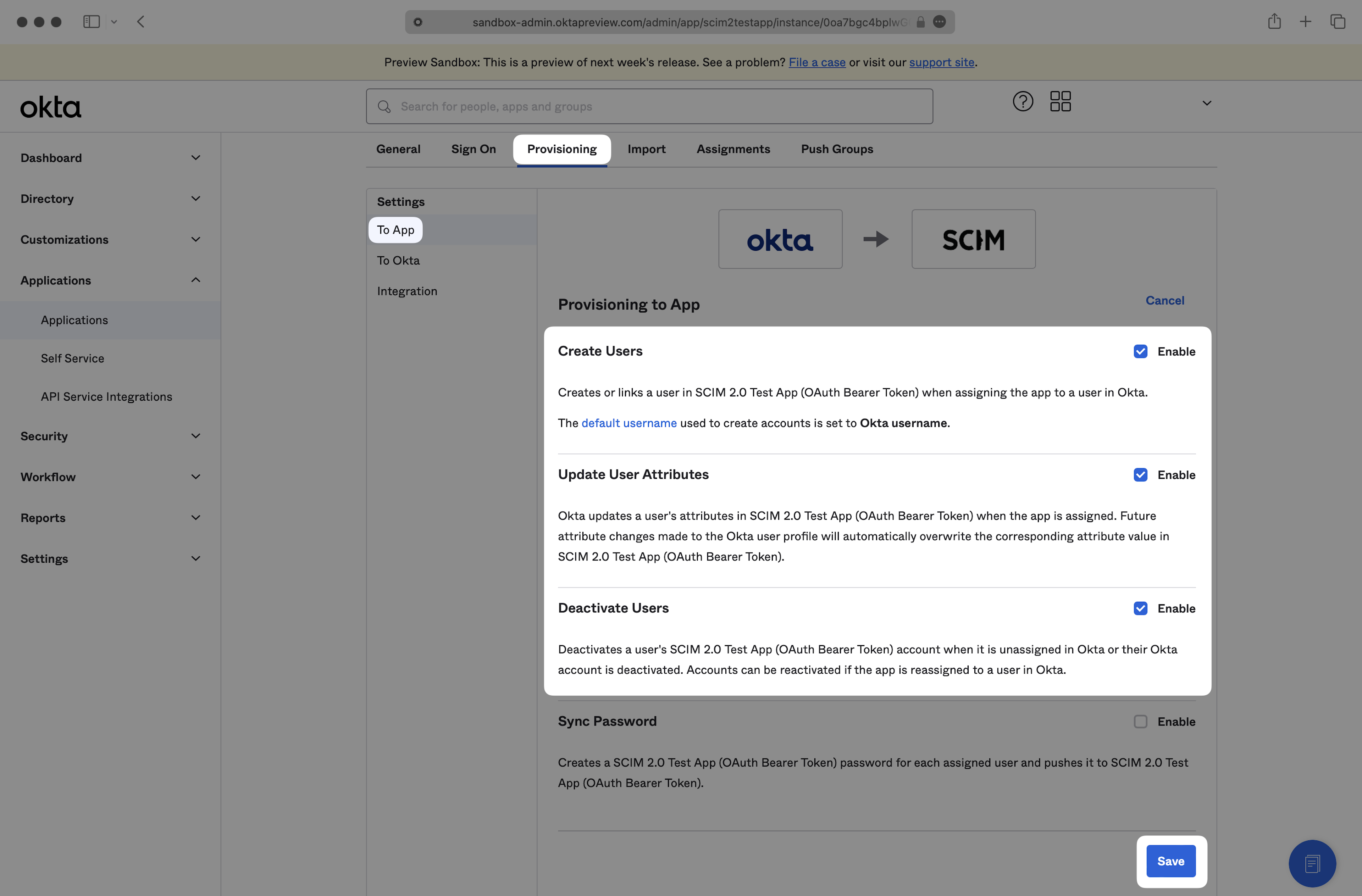
Task: Go back with browser back arrow
Action: (141, 22)
